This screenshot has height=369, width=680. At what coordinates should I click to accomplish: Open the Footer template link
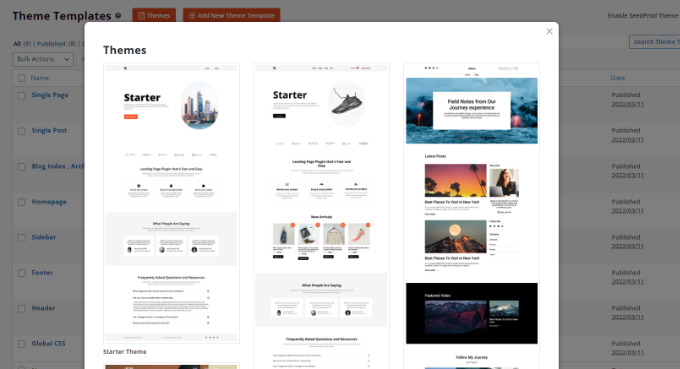coord(42,273)
